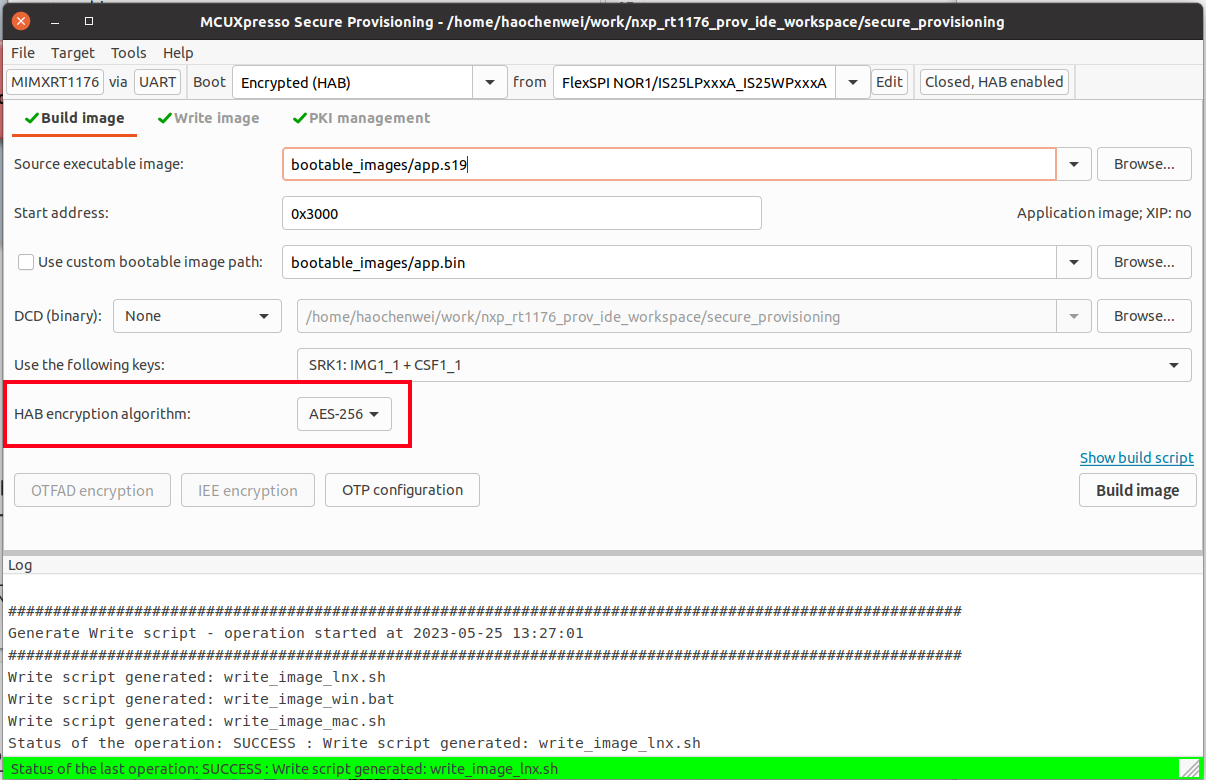Click the Build image button
This screenshot has width=1206, height=780.
1138,490
